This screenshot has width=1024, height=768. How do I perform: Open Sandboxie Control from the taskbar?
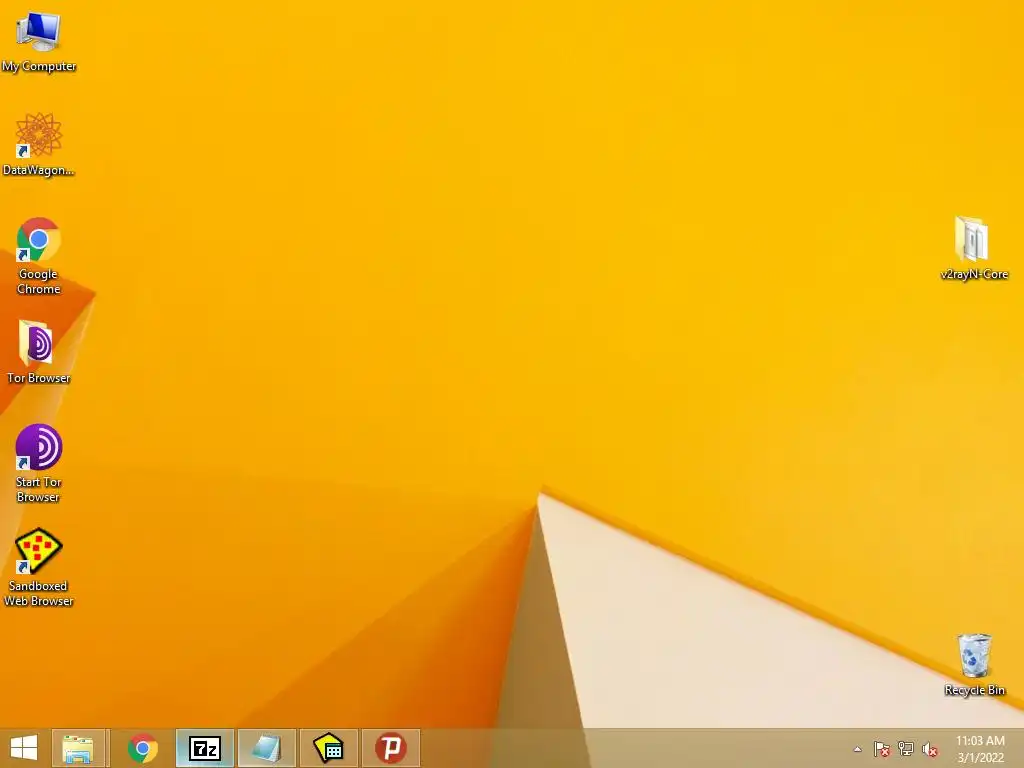[328, 748]
